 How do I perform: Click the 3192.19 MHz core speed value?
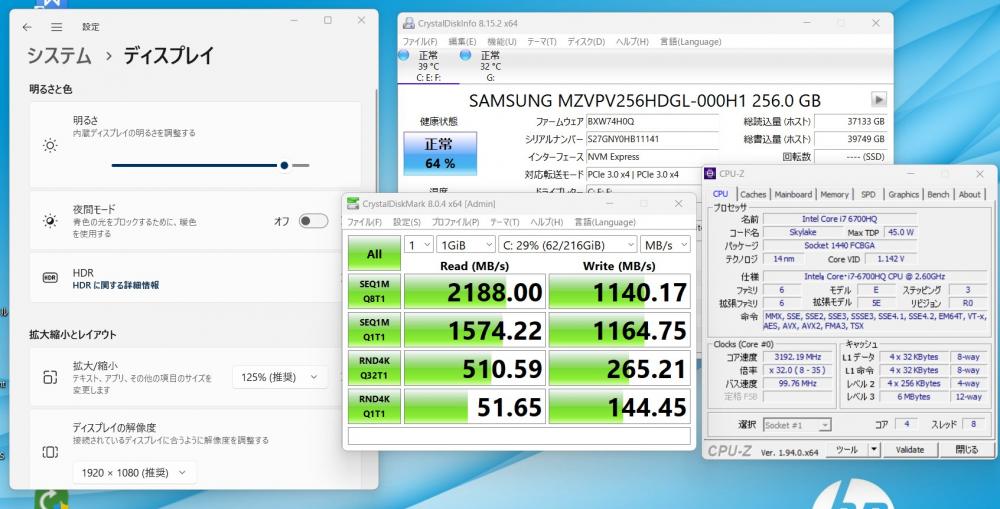click(797, 357)
